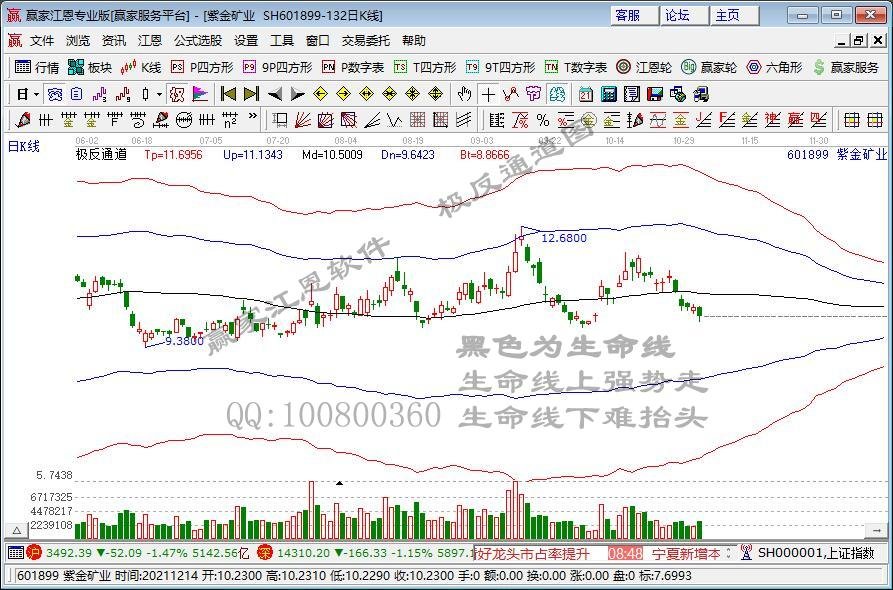Toggle the green tree-shaped toolbar button
Image resolution: width=893 pixels, height=590 pixels.
tap(558, 94)
